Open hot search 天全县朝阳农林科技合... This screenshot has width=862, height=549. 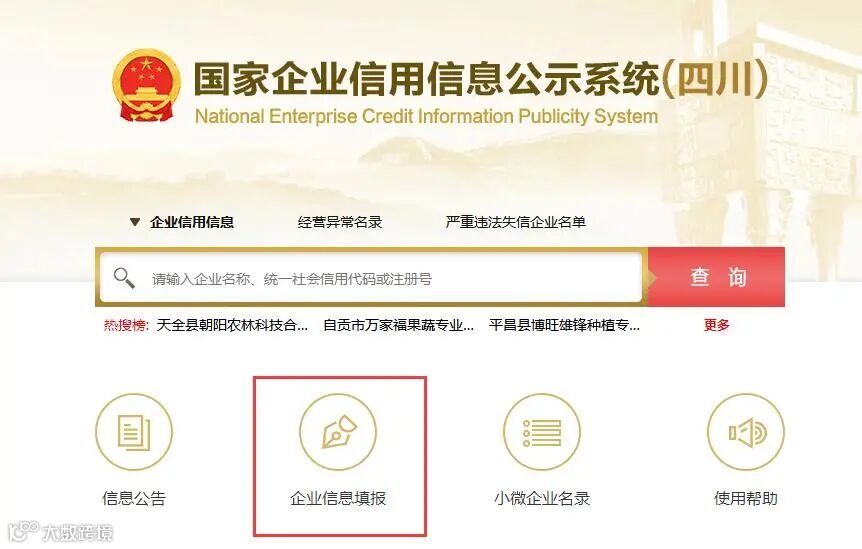233,325
